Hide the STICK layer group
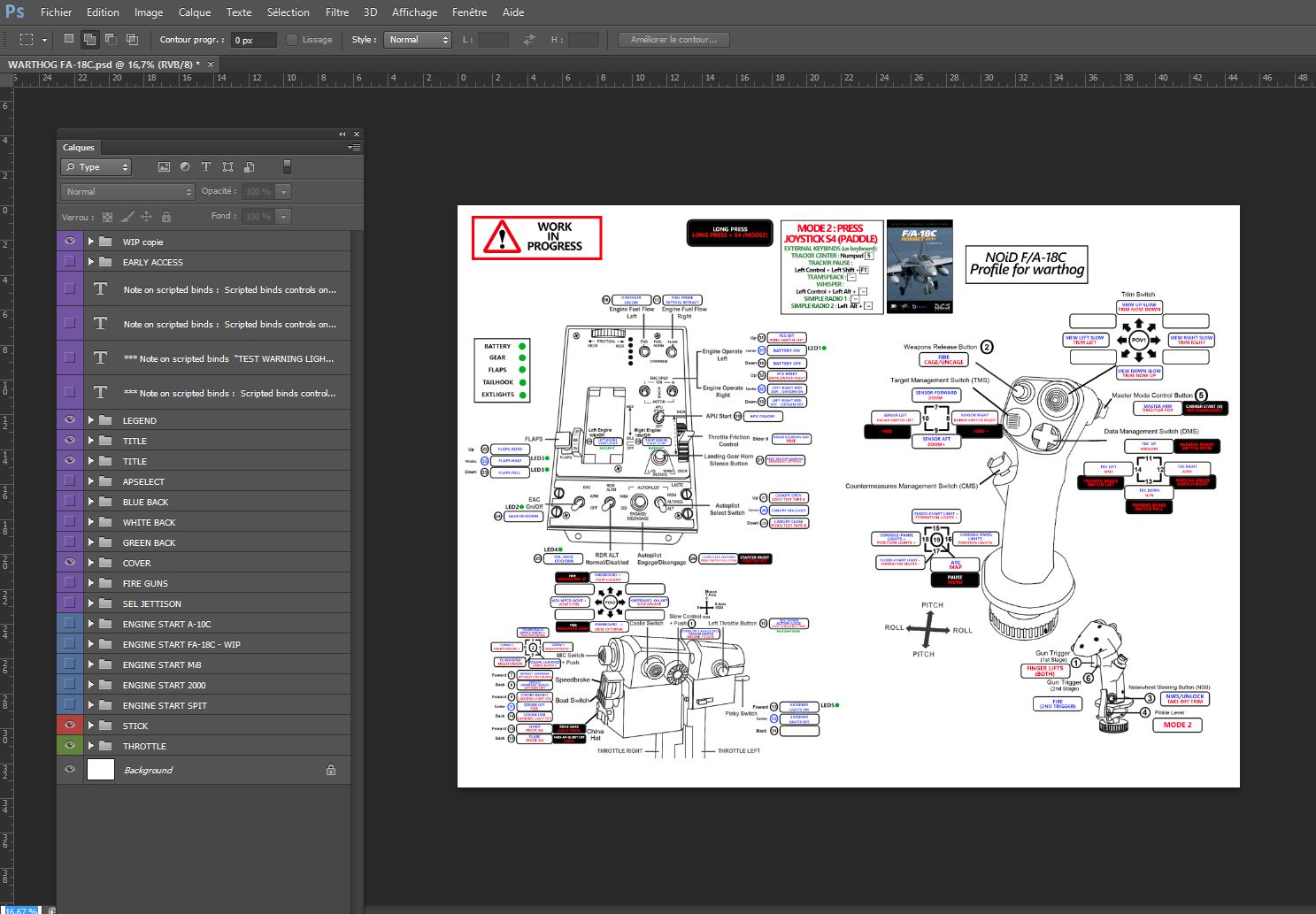This screenshot has height=914, width=1316. [70, 726]
